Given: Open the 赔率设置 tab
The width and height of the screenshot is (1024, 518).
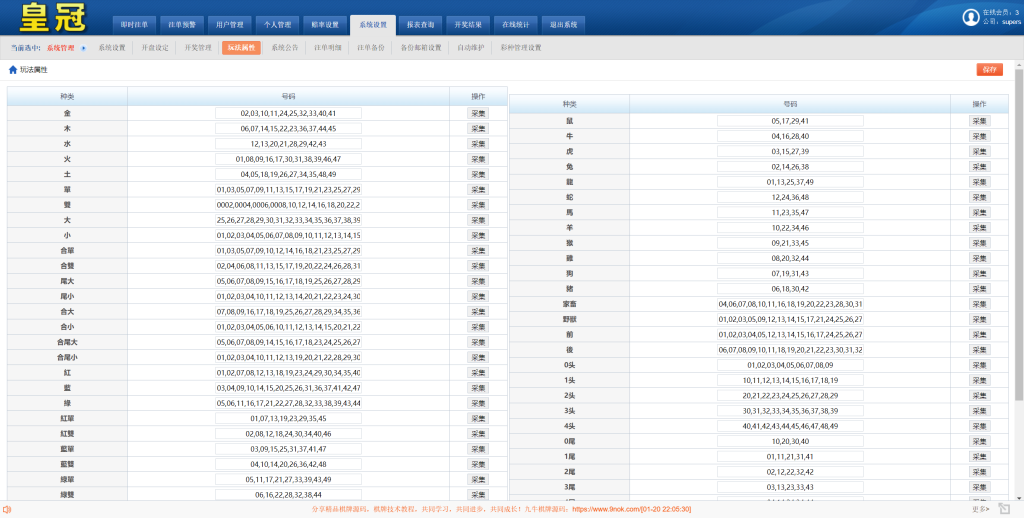Looking at the screenshot, I should 325,25.
